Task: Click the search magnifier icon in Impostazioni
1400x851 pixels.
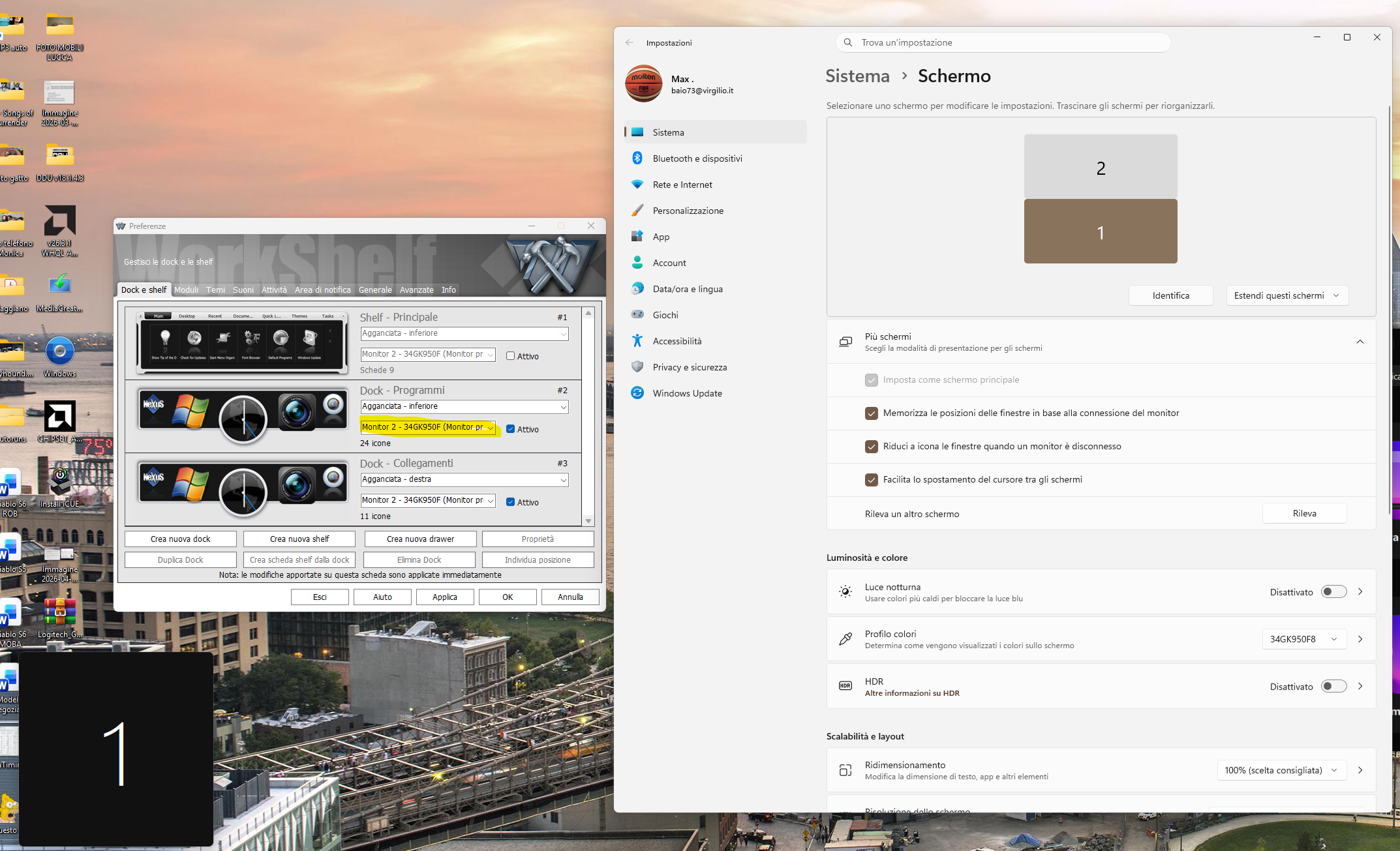Action: (x=848, y=42)
